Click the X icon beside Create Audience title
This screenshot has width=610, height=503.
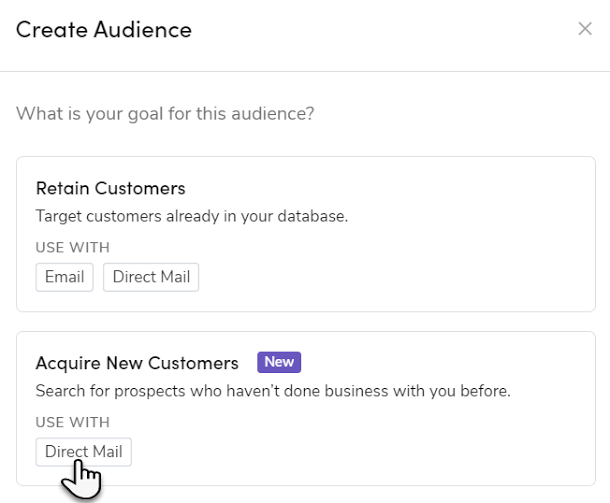tap(585, 29)
